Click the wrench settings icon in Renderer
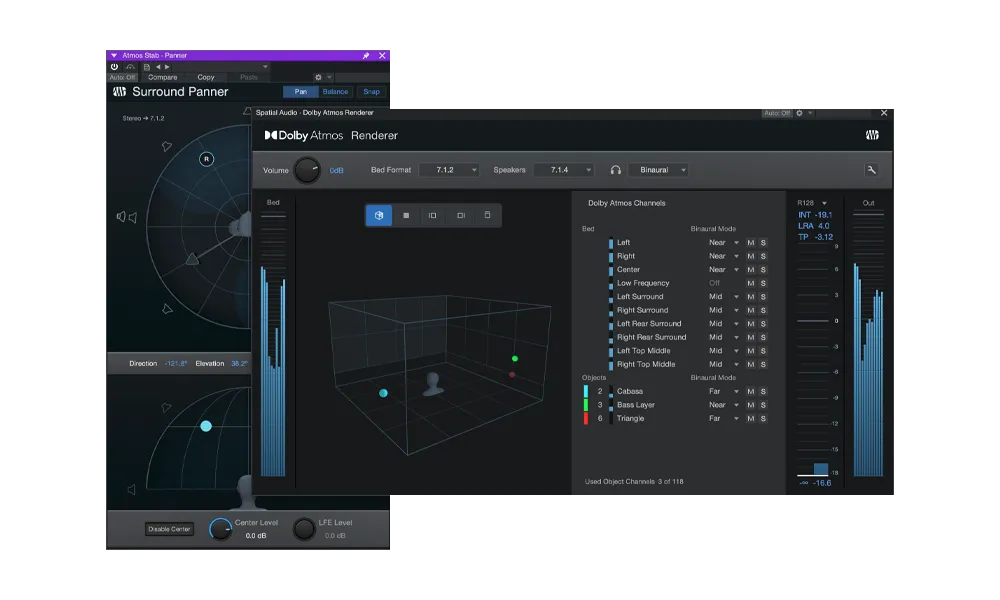Screen dimensions: 1000x600 pyautogui.click(x=871, y=170)
